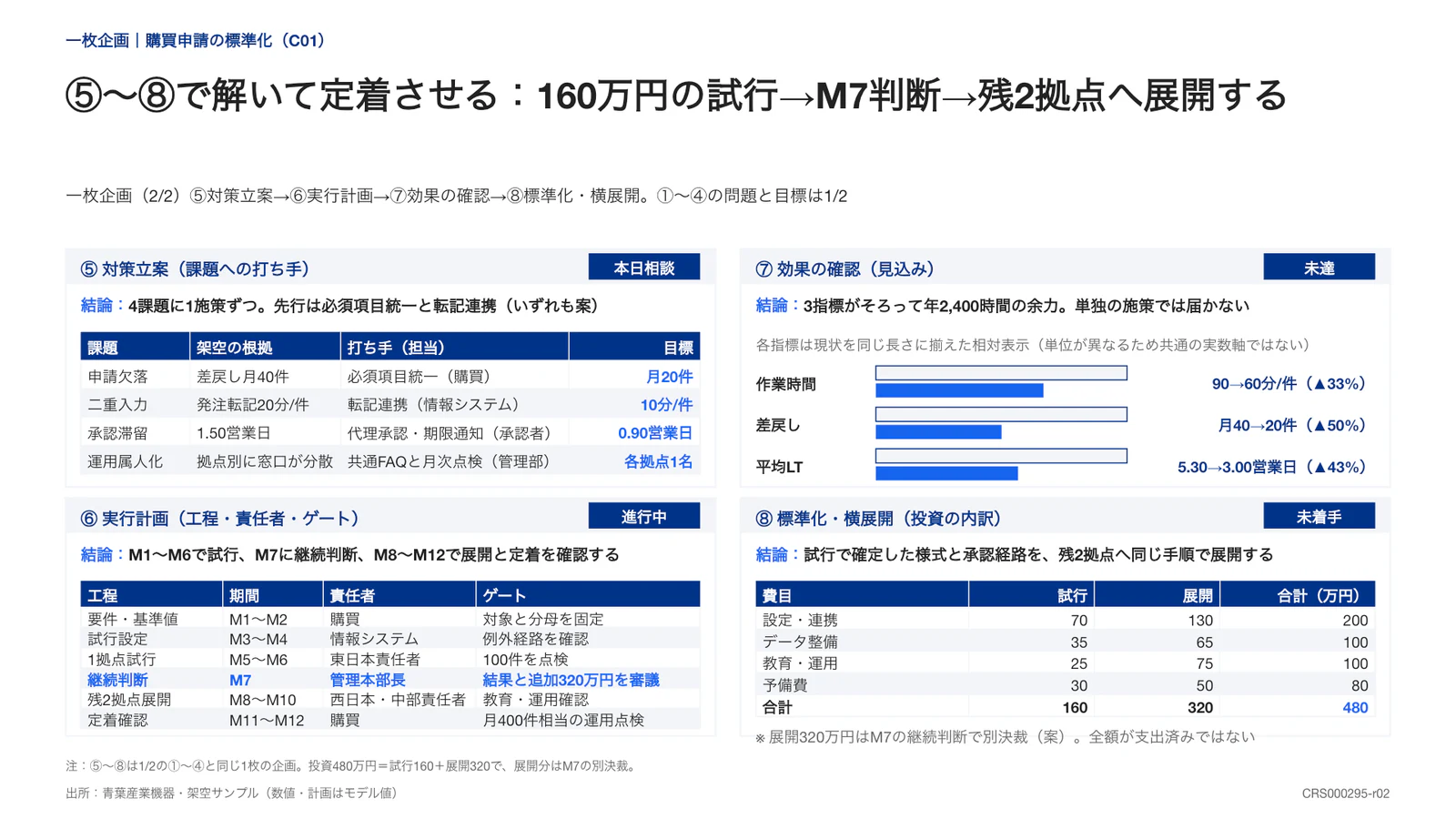
Task: Click the 10分/件 target cell
Action: pos(666,405)
